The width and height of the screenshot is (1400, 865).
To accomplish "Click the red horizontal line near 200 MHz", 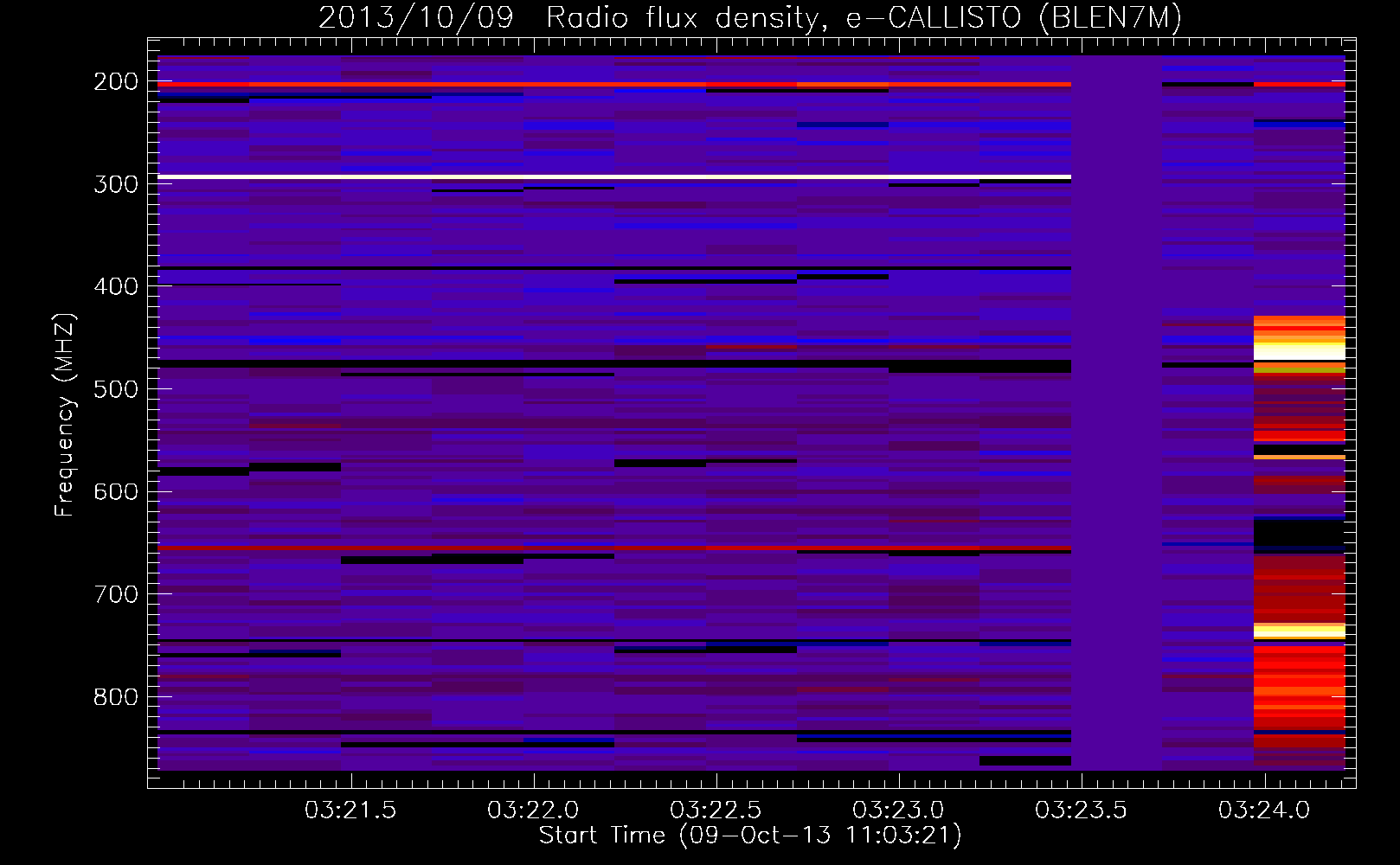I will point(614,85).
